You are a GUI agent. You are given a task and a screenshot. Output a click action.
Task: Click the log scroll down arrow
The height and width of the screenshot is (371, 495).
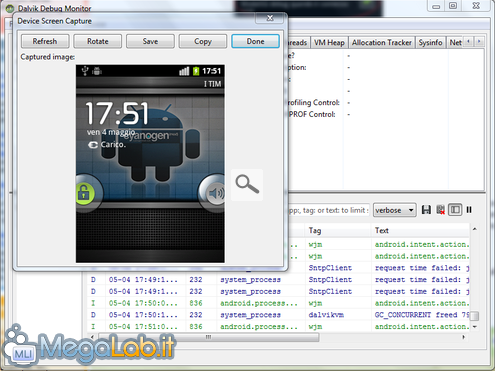point(475,327)
